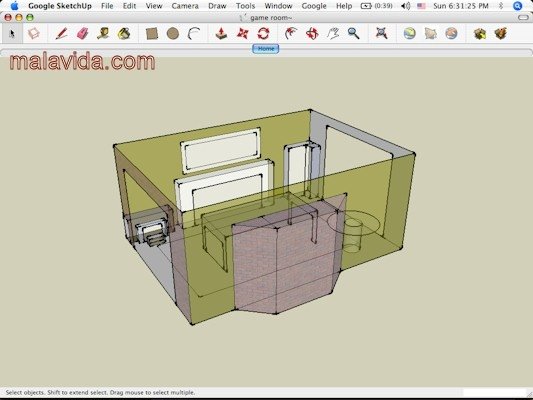Pick the Pencil line tool
This screenshot has height=400, width=533.
pyautogui.click(x=61, y=34)
